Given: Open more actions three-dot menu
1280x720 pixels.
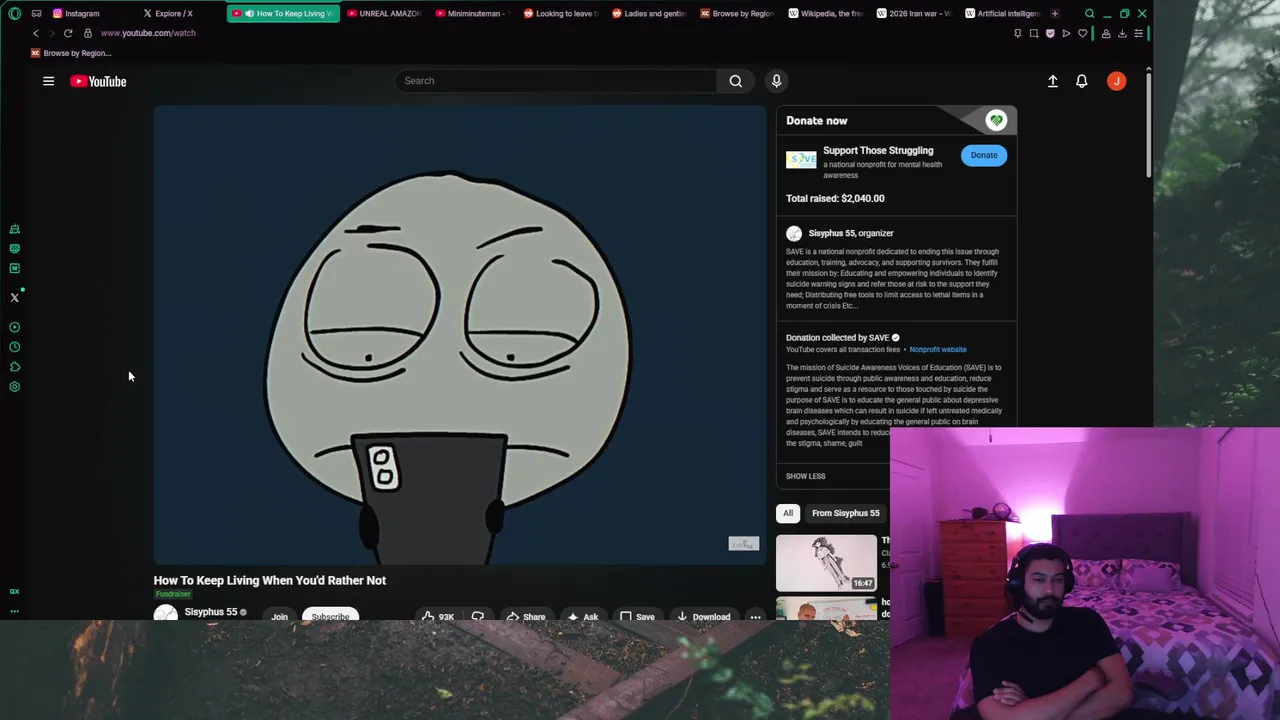Looking at the screenshot, I should (x=755, y=616).
